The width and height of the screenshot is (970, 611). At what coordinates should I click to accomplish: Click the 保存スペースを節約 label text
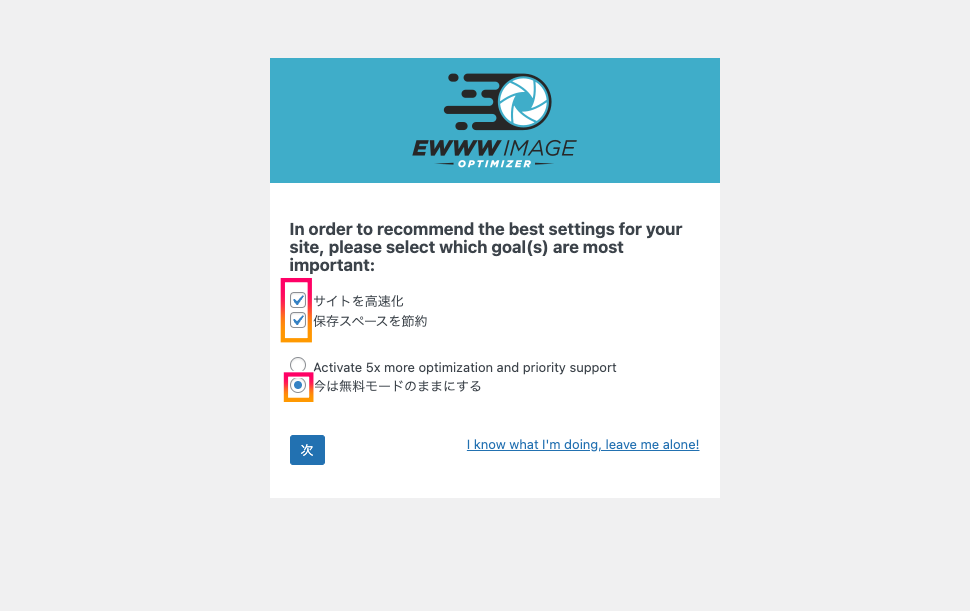[x=370, y=321]
